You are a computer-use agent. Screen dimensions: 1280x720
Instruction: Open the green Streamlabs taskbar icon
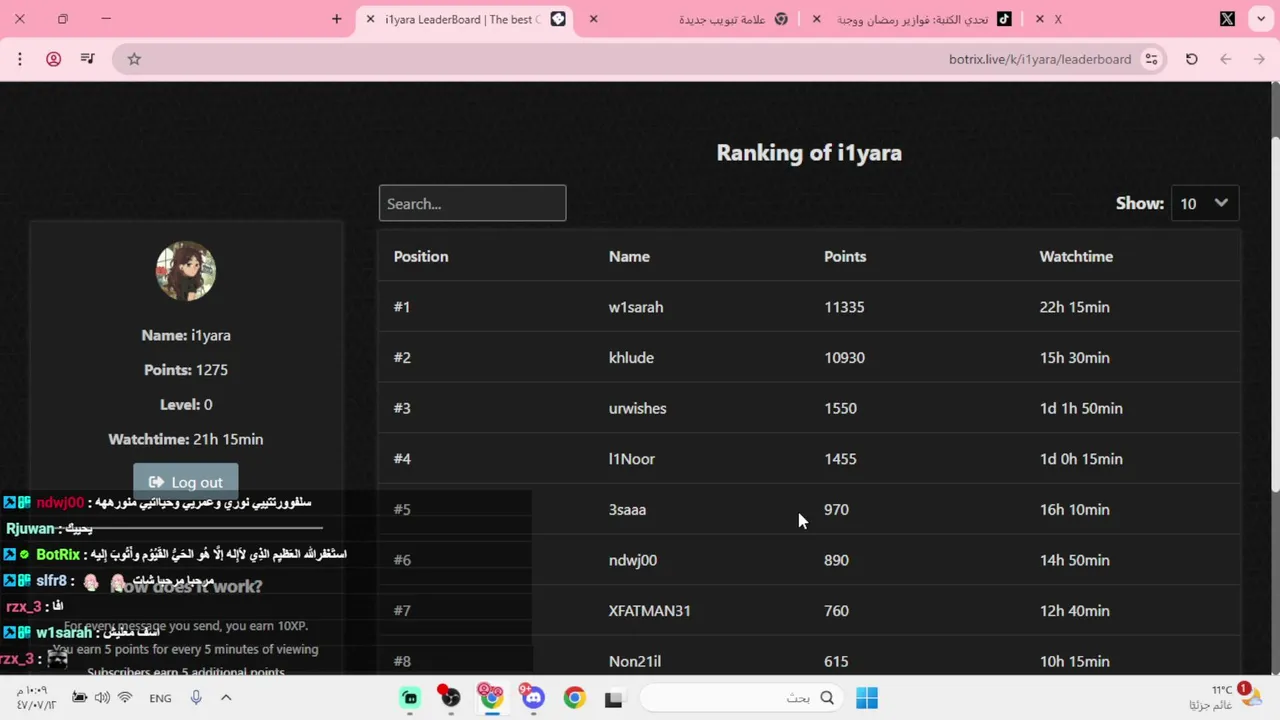click(x=409, y=698)
